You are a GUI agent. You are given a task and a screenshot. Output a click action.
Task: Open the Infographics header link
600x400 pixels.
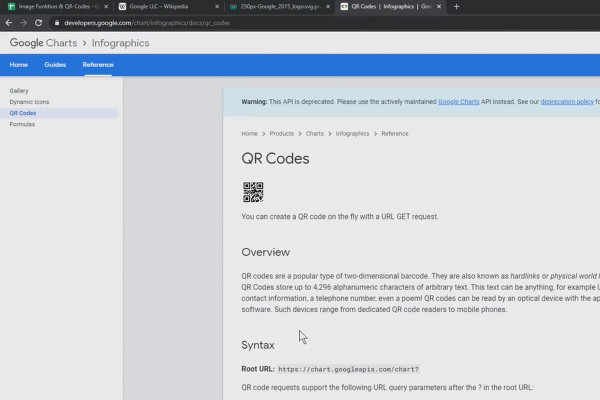[x=121, y=43]
